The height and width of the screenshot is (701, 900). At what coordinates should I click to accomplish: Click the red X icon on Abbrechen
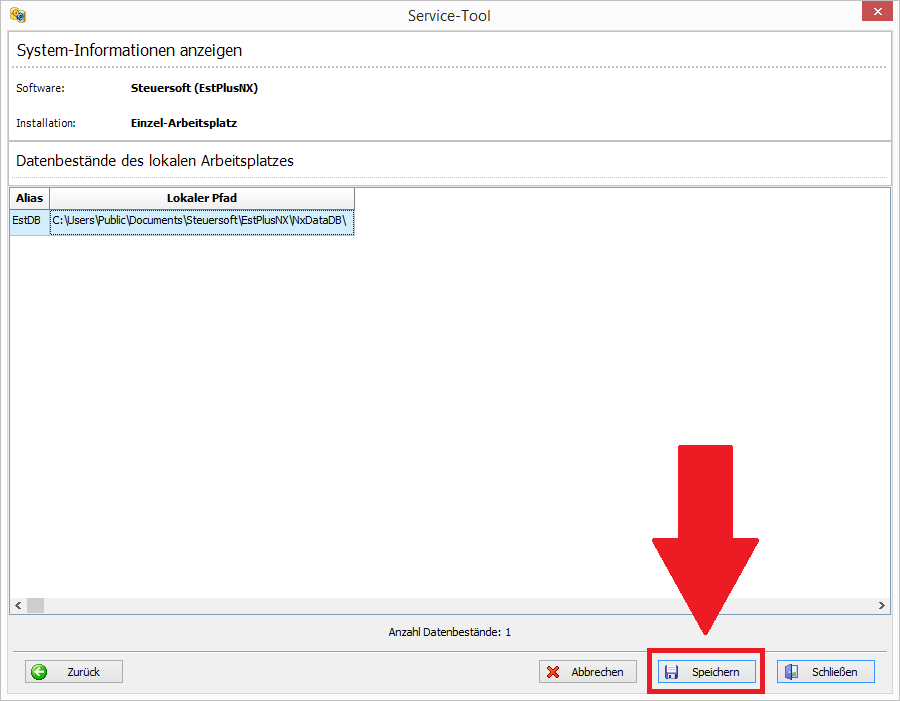(x=553, y=672)
